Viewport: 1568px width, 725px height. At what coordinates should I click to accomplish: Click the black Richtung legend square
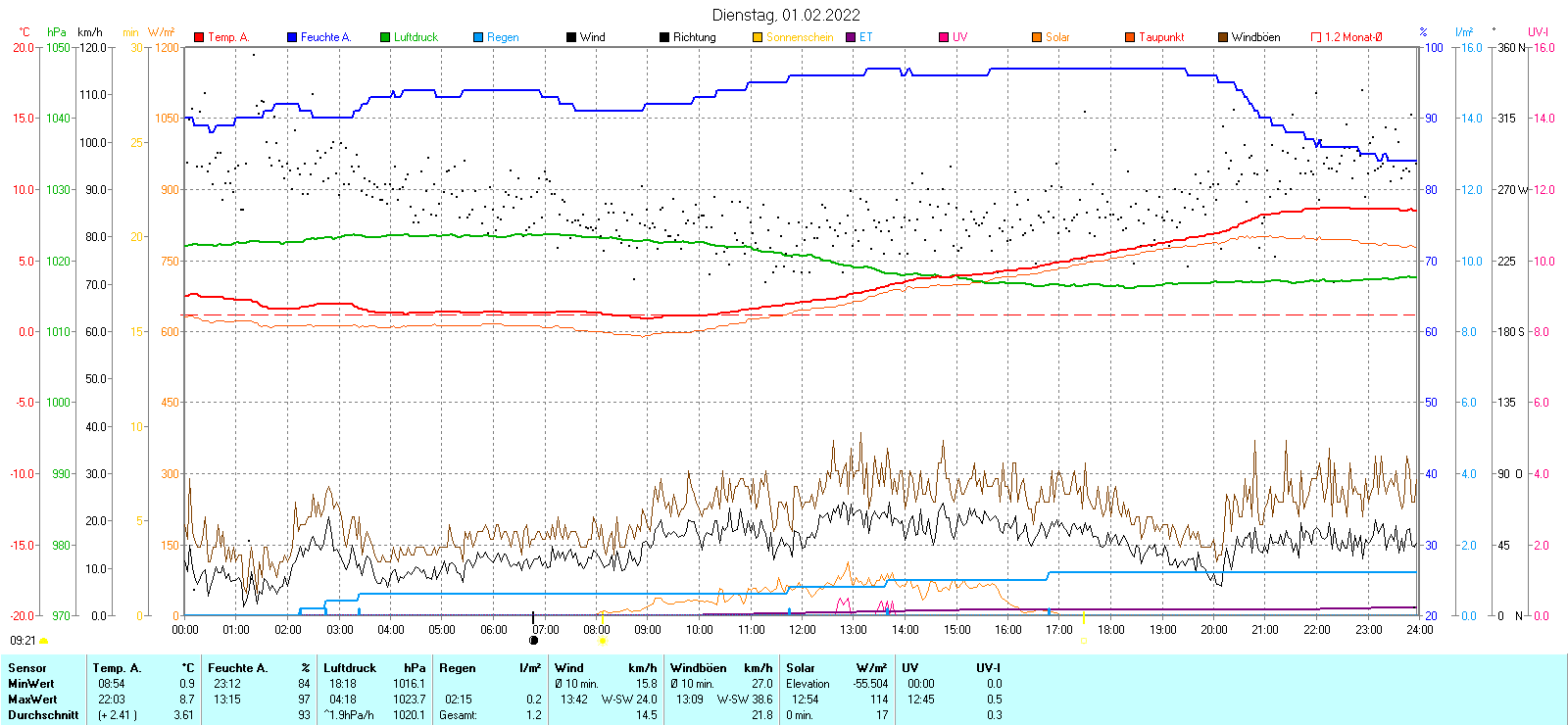tap(664, 37)
